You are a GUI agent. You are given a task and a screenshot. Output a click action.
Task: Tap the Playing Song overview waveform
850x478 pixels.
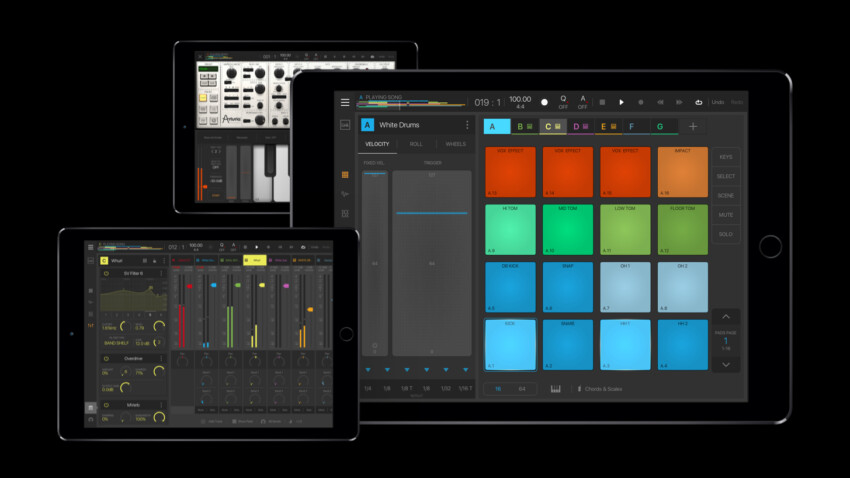[411, 103]
